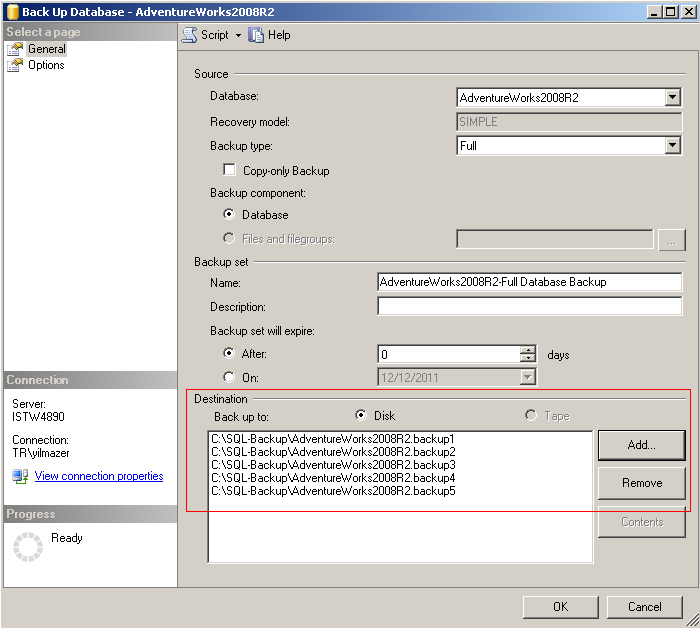Click the Remove destination button

[x=642, y=483]
